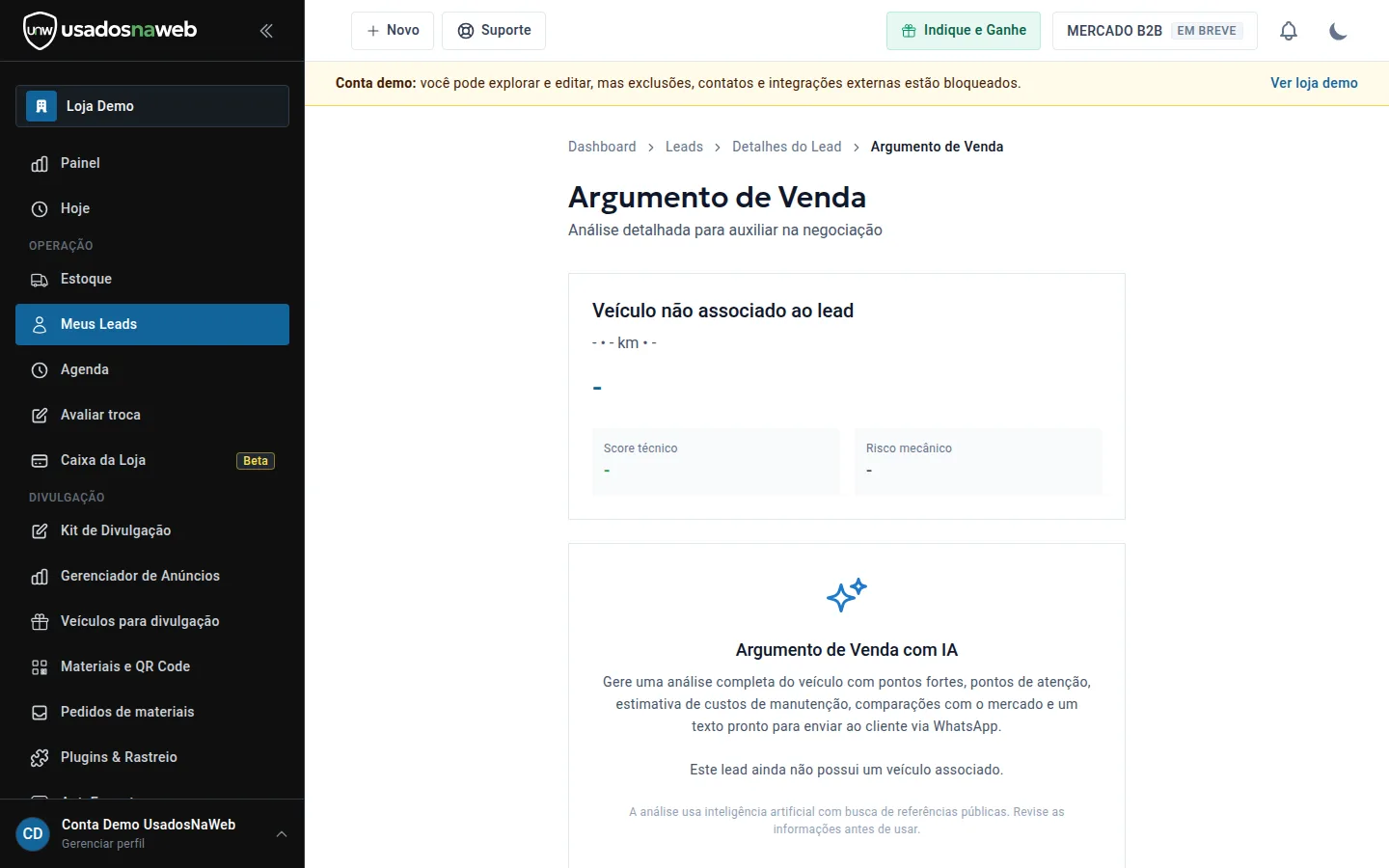Viewport: 1389px width, 868px height.
Task: Select Agenda in the sidebar
Action: tap(152, 370)
